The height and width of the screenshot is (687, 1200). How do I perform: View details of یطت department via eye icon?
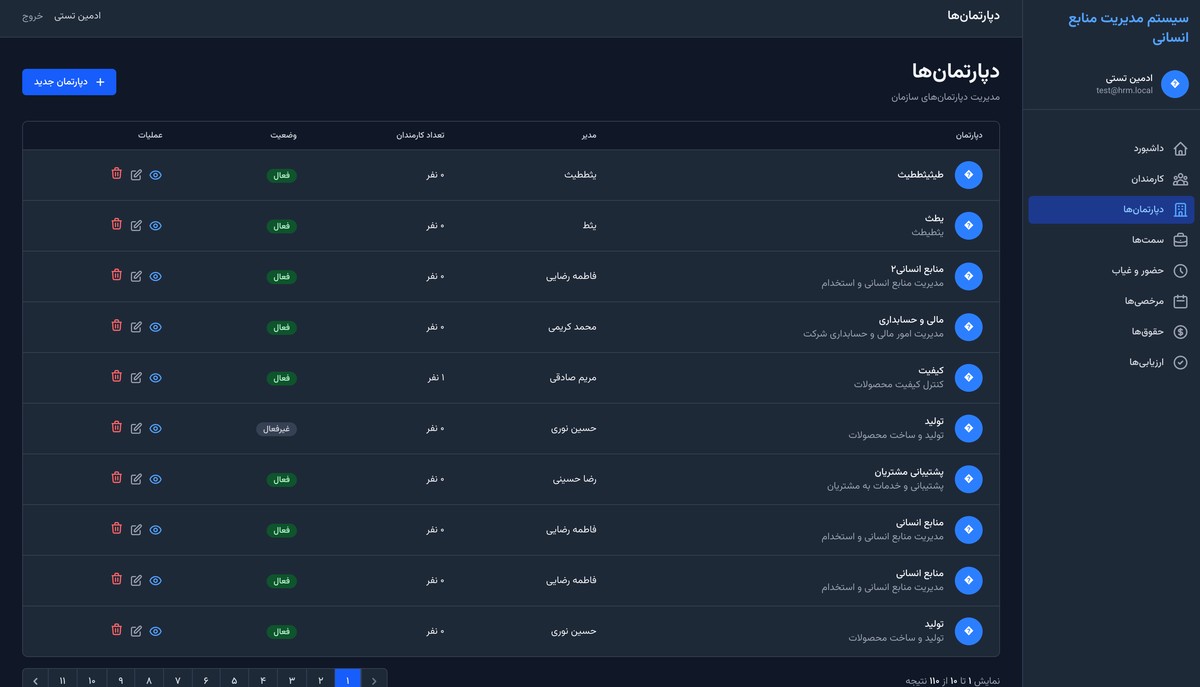pyautogui.click(x=155, y=226)
